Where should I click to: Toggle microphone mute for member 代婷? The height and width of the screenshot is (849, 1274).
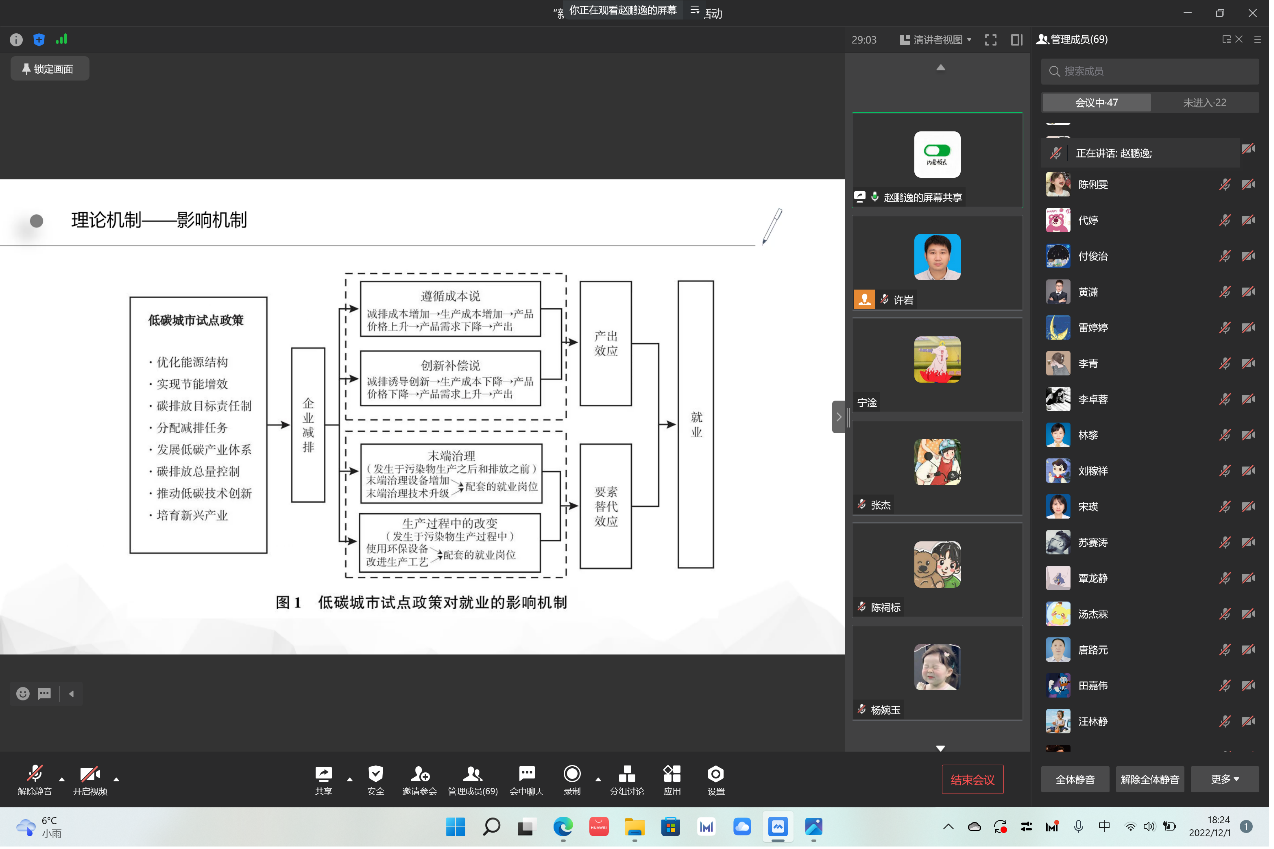pos(1225,221)
